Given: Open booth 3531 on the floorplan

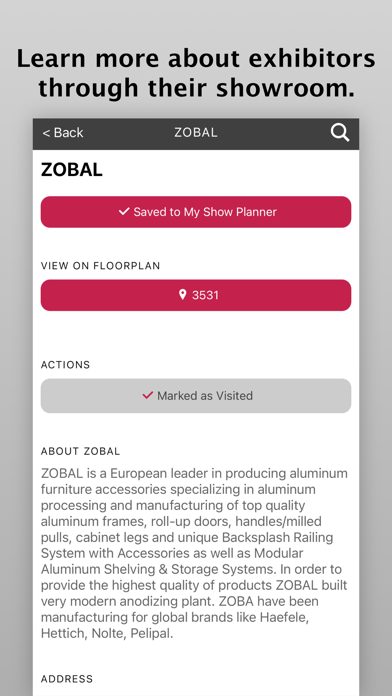Looking at the screenshot, I should pos(196,295).
